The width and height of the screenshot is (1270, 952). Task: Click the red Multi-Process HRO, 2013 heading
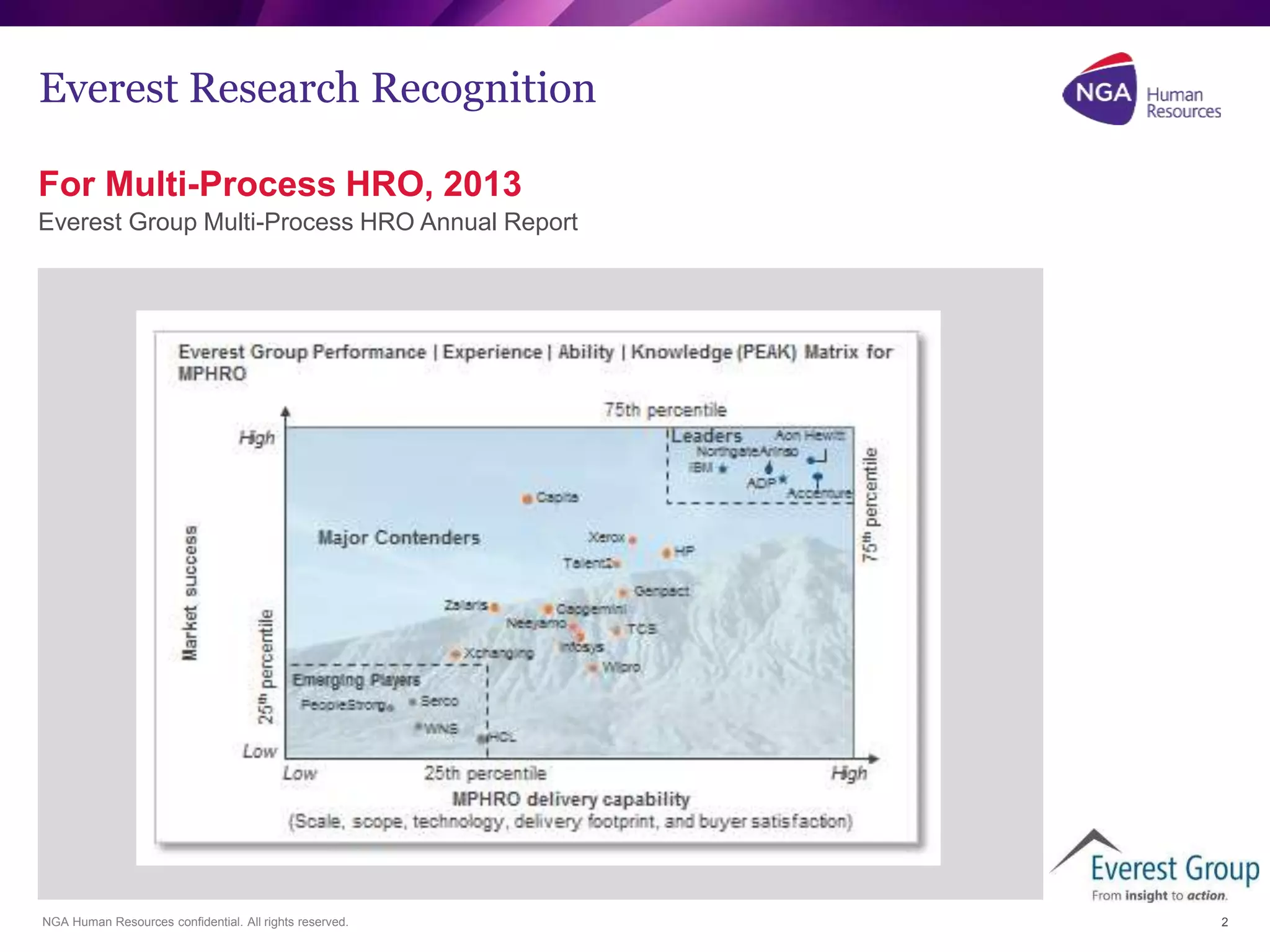pos(280,184)
